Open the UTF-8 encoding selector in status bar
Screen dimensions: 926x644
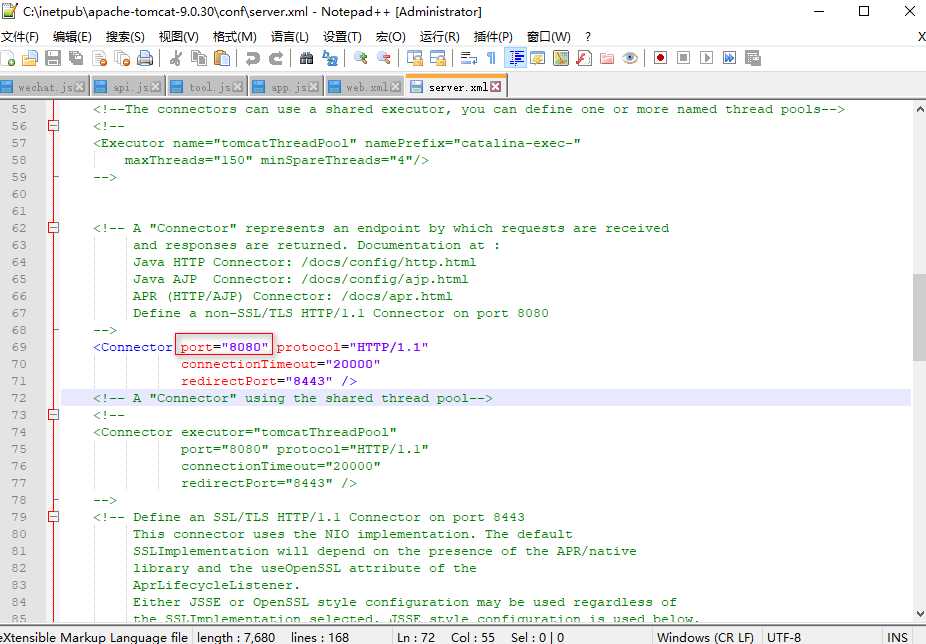click(784, 637)
